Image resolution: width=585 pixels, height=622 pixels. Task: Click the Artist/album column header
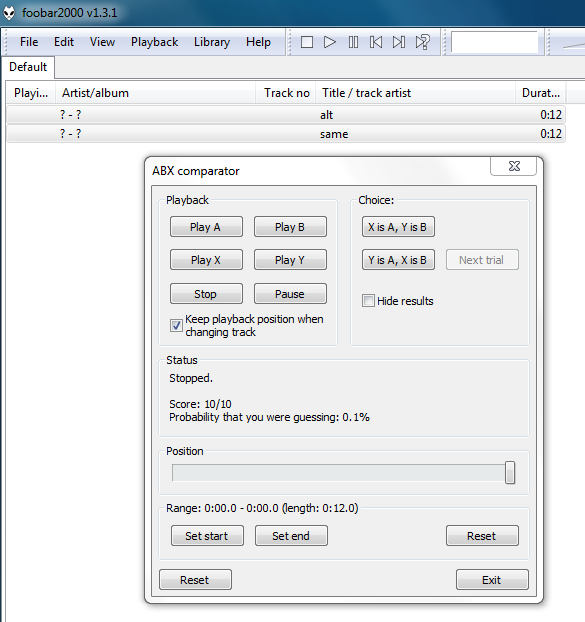coord(155,93)
